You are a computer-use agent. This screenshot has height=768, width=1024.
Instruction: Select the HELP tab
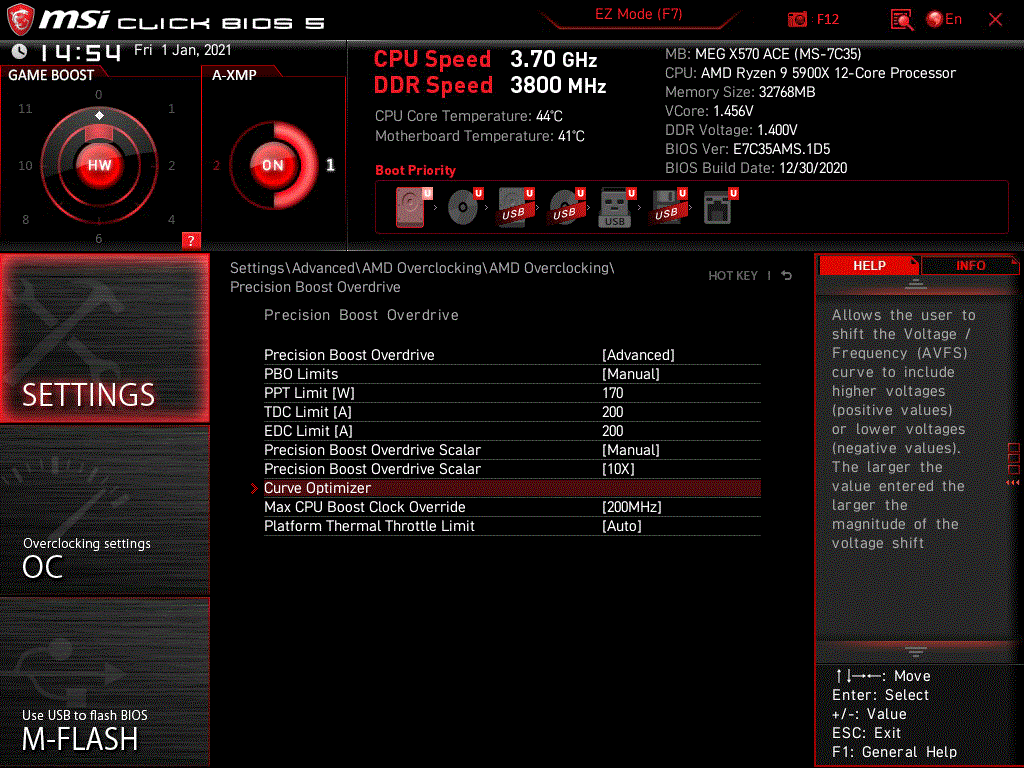tap(869, 265)
